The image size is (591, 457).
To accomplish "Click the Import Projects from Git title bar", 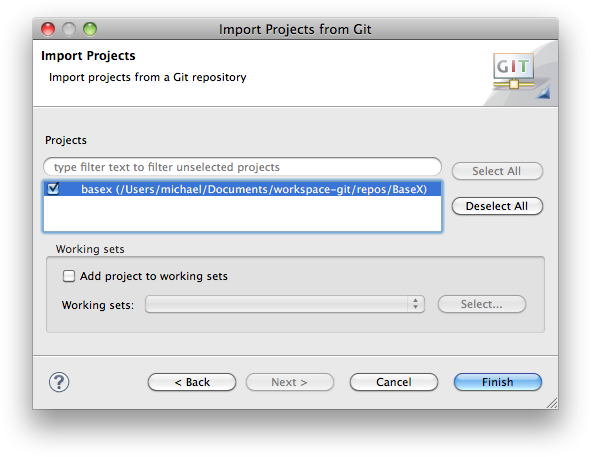I will coord(295,29).
